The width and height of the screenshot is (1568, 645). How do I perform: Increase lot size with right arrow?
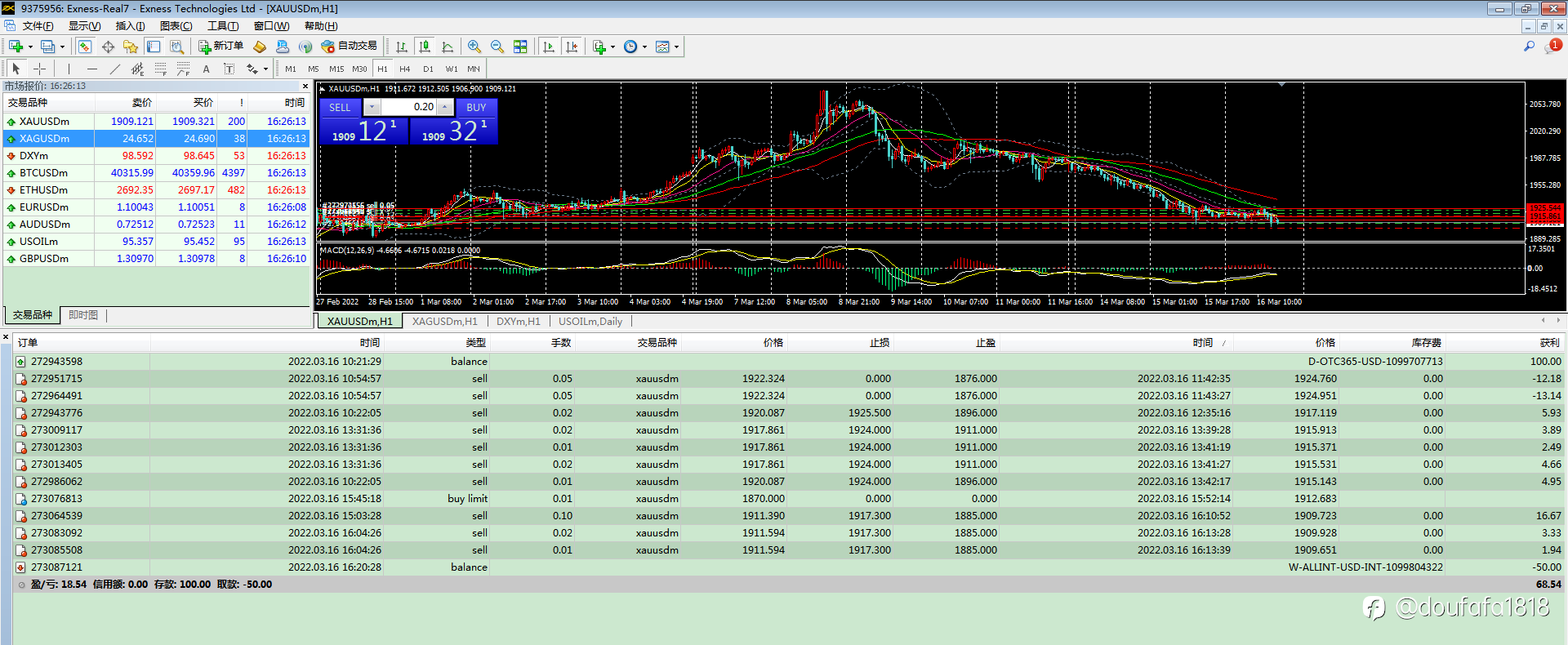point(445,107)
